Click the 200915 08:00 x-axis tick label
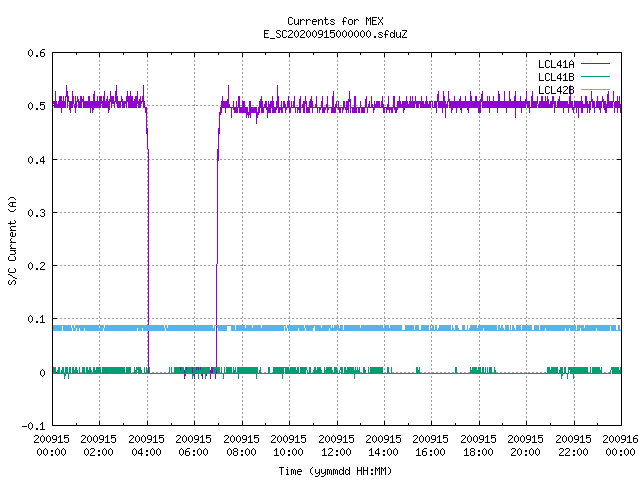The width and height of the screenshot is (640, 480). tap(241, 445)
